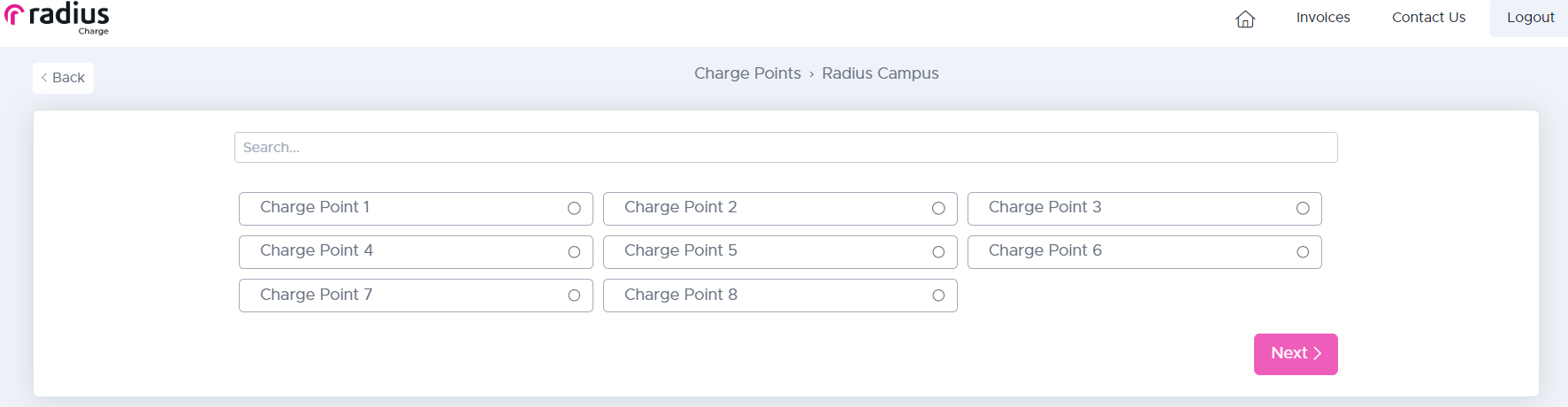This screenshot has width=1568, height=407.
Task: Go back using the Back button
Action: [x=63, y=78]
